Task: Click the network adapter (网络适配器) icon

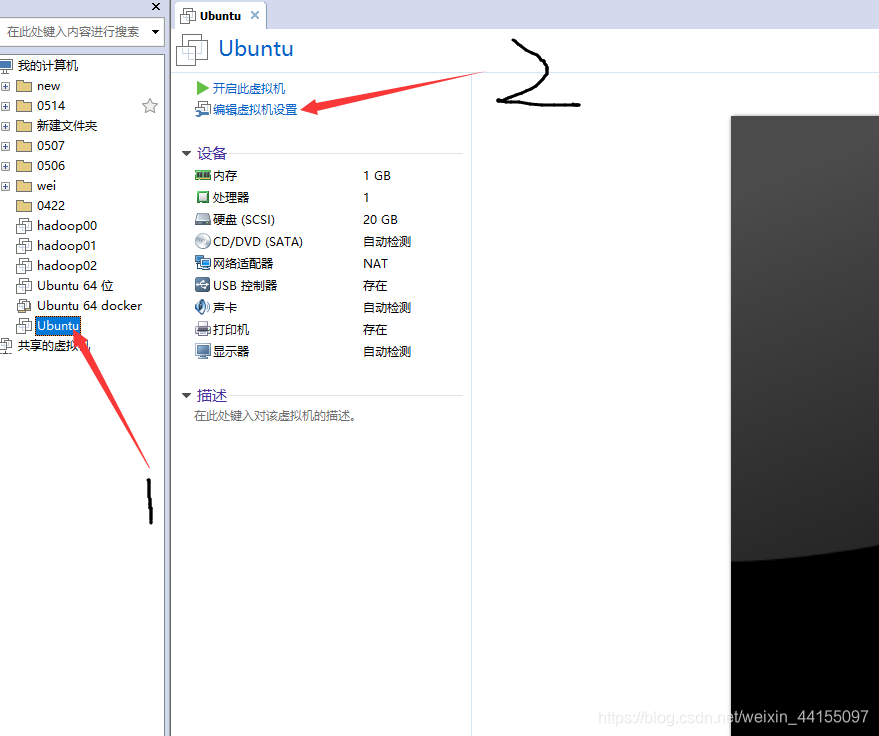Action: coord(202,262)
